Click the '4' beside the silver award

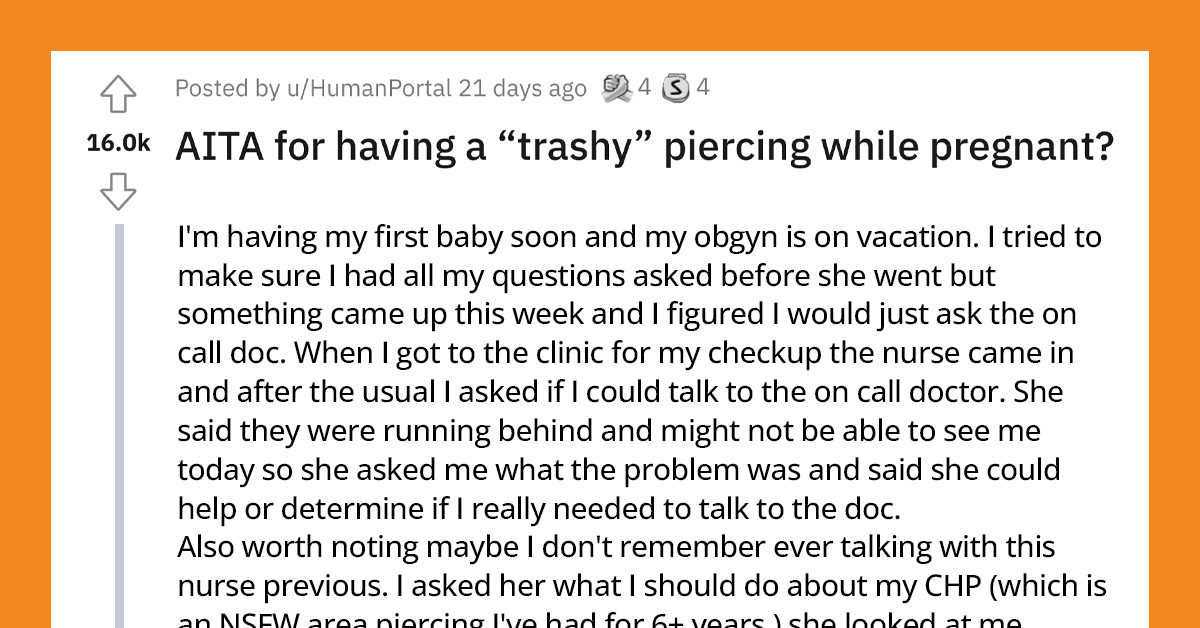pyautogui.click(x=703, y=87)
